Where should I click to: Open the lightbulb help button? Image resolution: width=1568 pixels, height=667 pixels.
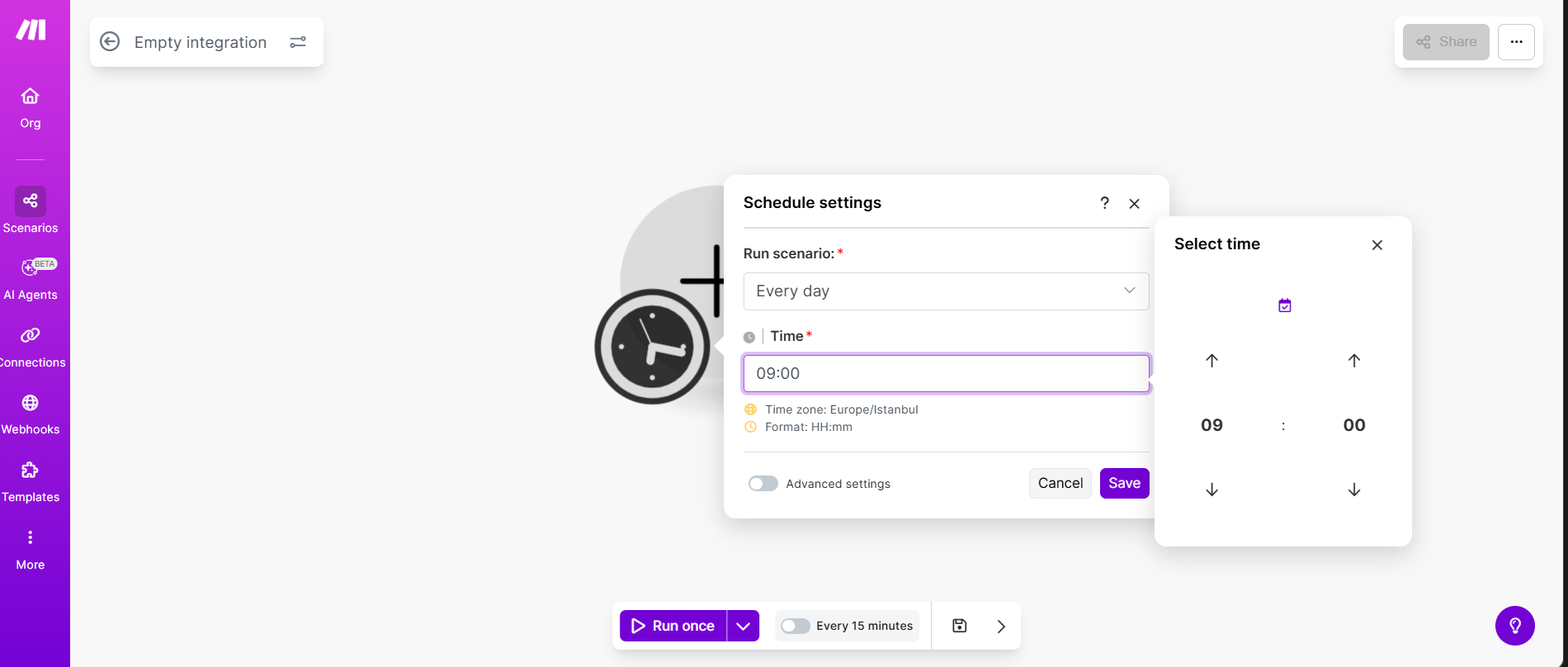coord(1514,626)
